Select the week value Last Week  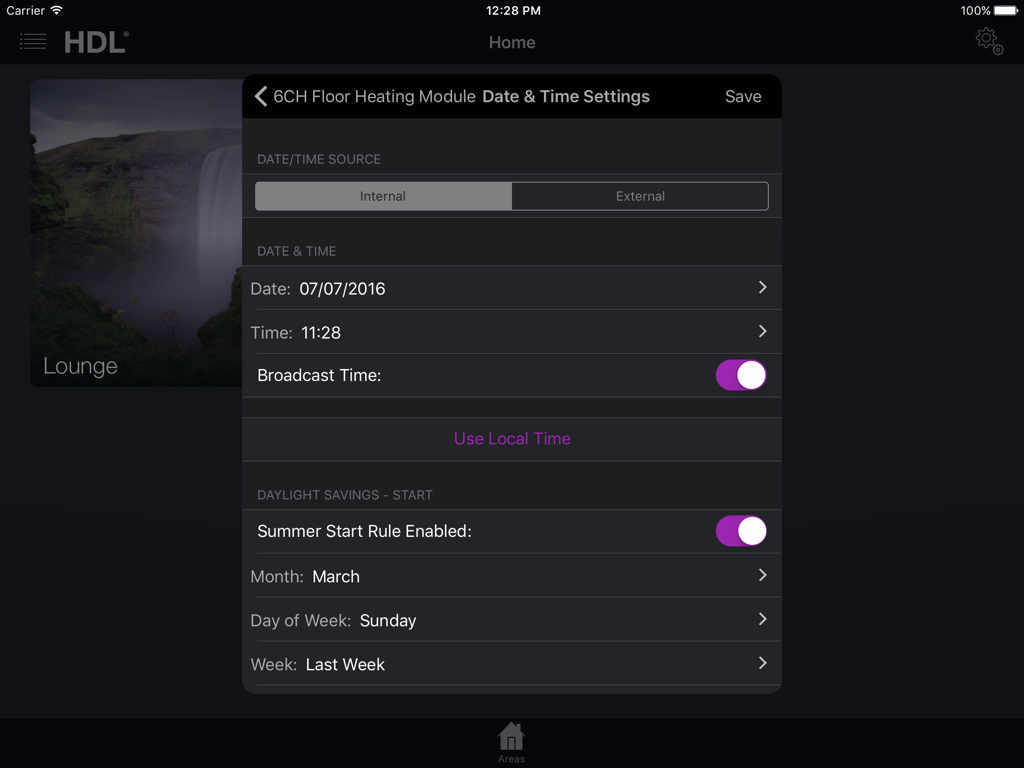tap(345, 664)
